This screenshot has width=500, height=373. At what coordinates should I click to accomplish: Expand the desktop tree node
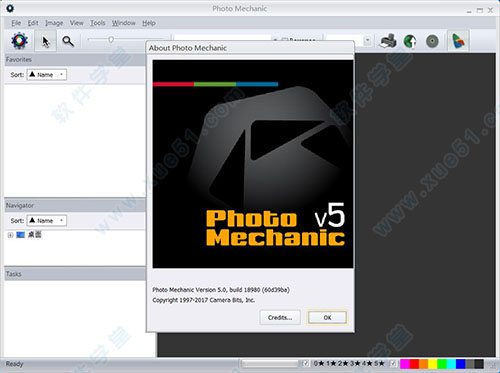click(x=10, y=235)
